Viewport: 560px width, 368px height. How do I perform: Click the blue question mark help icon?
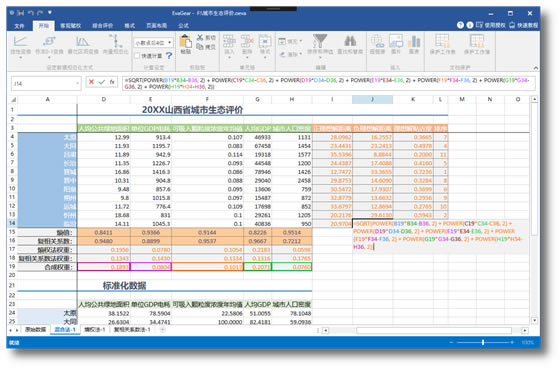[x=169, y=56]
